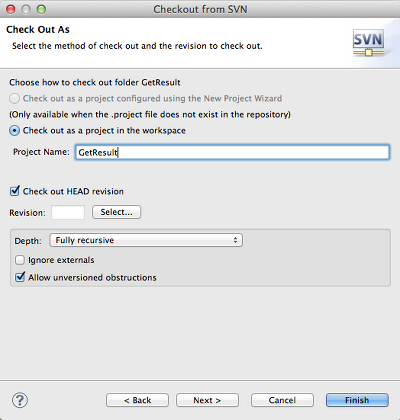The width and height of the screenshot is (400, 420).
Task: Open the Depth dropdown 'Fully recursive'
Action: [x=146, y=240]
